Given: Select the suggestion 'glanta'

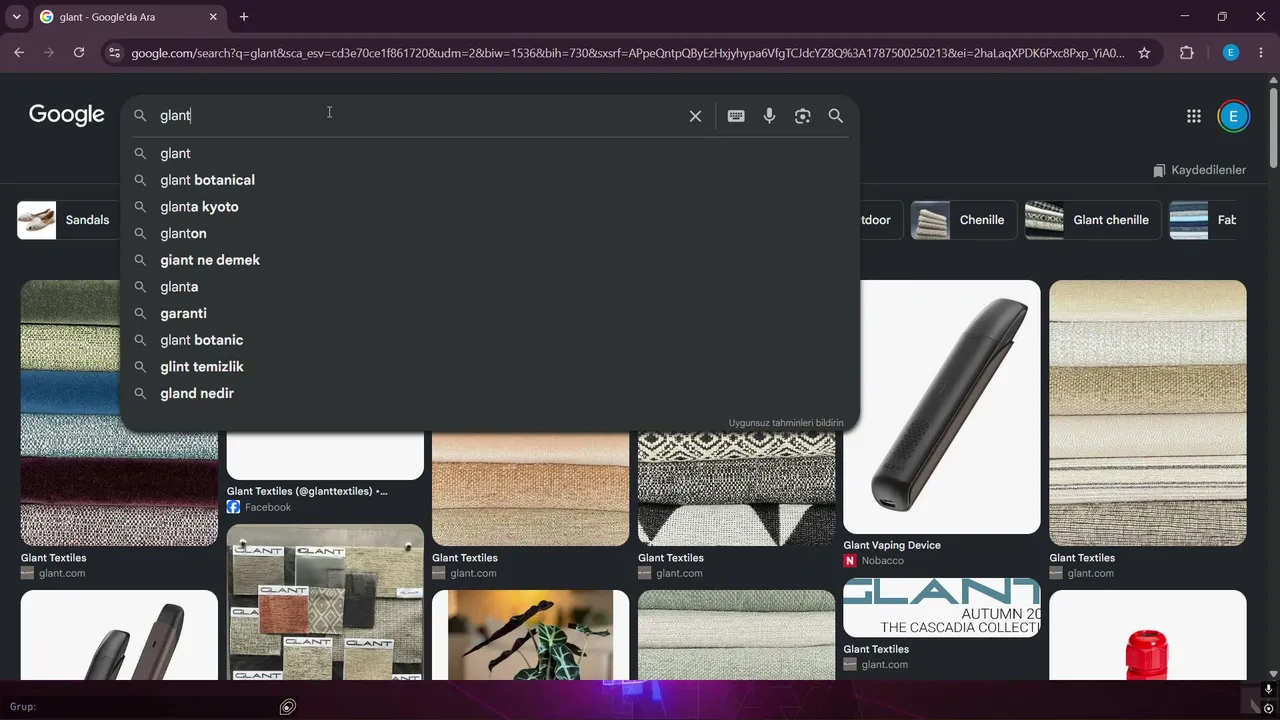Looking at the screenshot, I should coord(490,287).
